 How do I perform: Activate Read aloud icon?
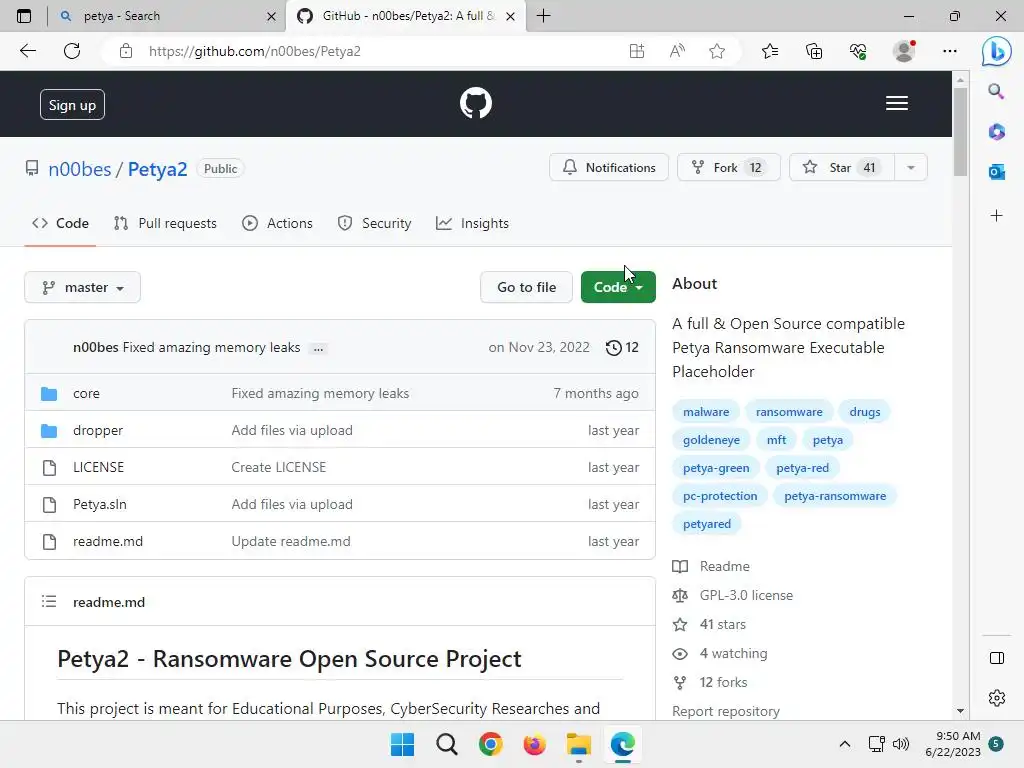[677, 51]
